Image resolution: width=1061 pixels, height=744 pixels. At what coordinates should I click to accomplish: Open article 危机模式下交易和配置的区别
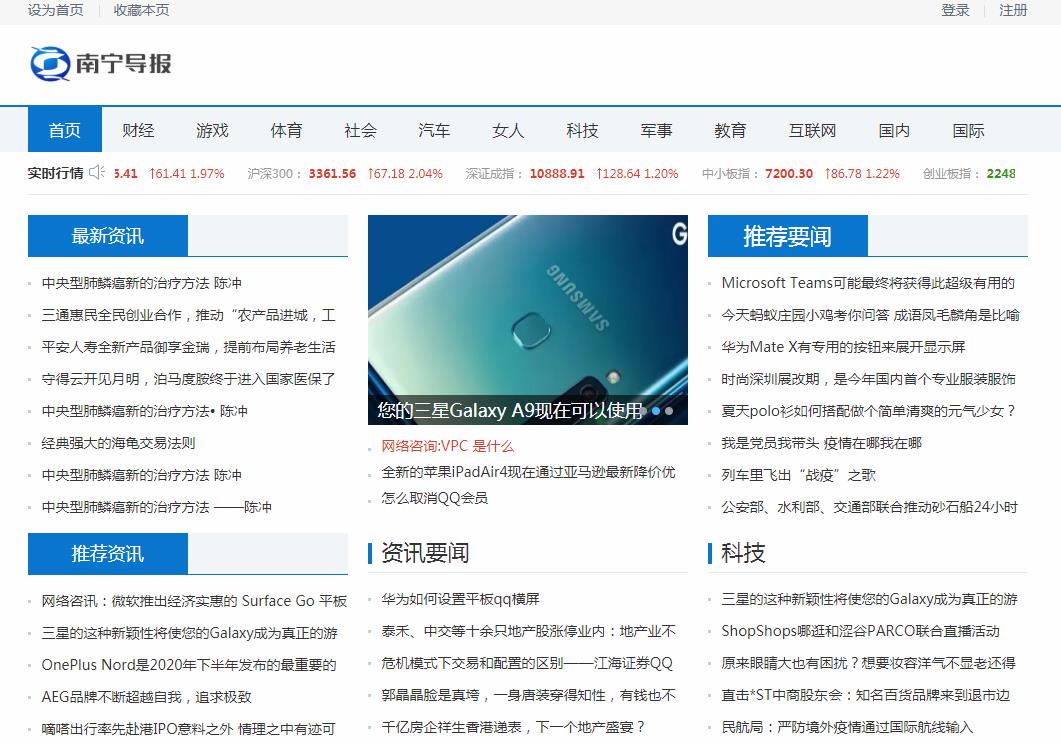(527, 663)
